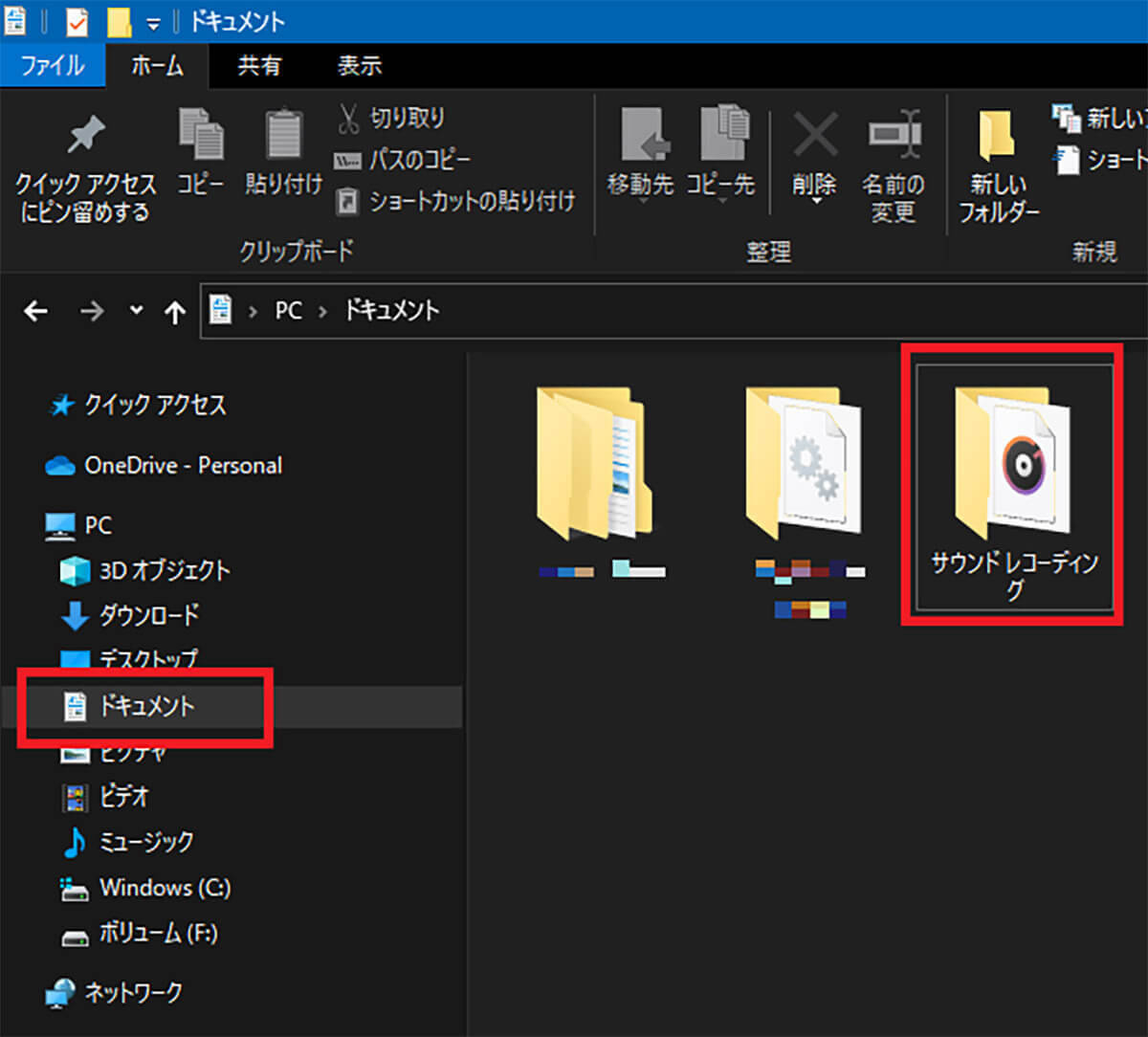Choose Paste shortcut in the clipboard group
This screenshot has width=1148, height=1037.
[x=455, y=201]
